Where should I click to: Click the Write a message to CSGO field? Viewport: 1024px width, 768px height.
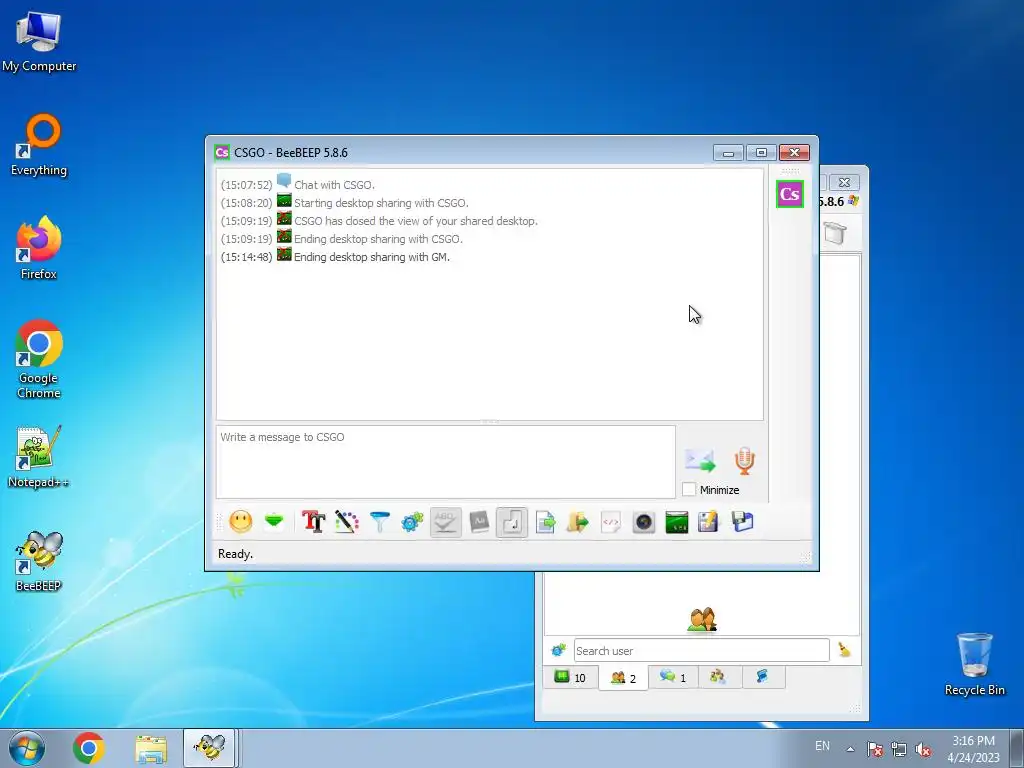[x=445, y=462]
